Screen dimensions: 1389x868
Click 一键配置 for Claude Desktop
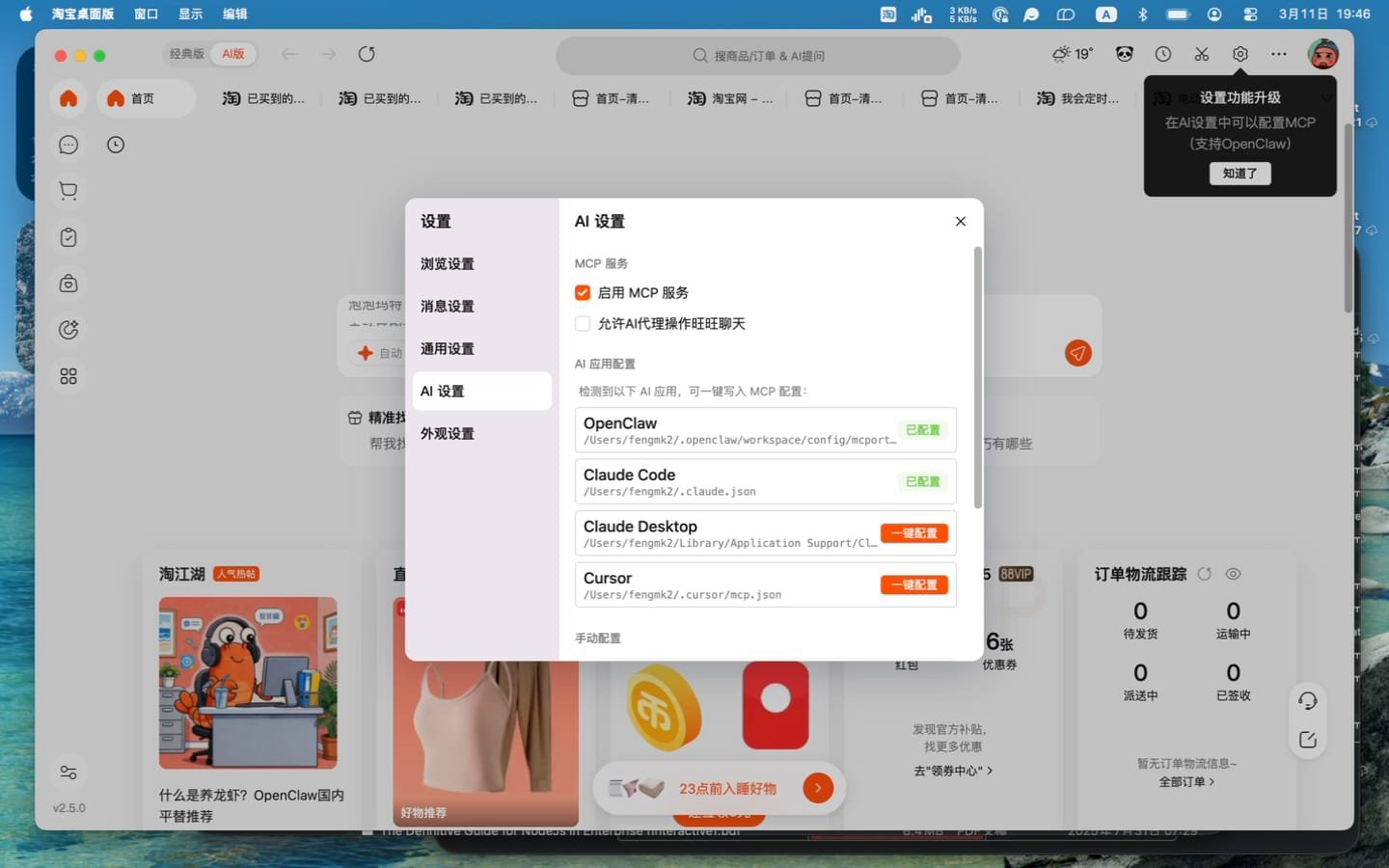914,533
